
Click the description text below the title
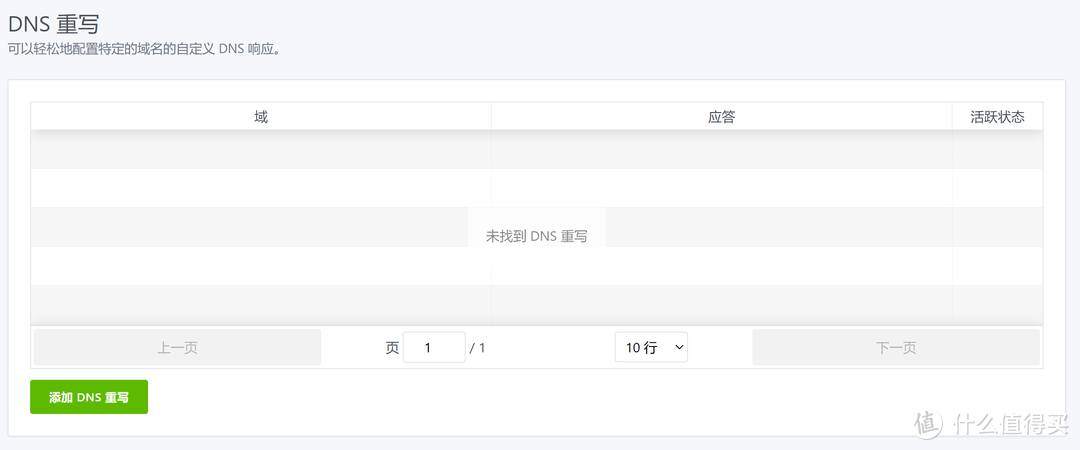[143, 48]
